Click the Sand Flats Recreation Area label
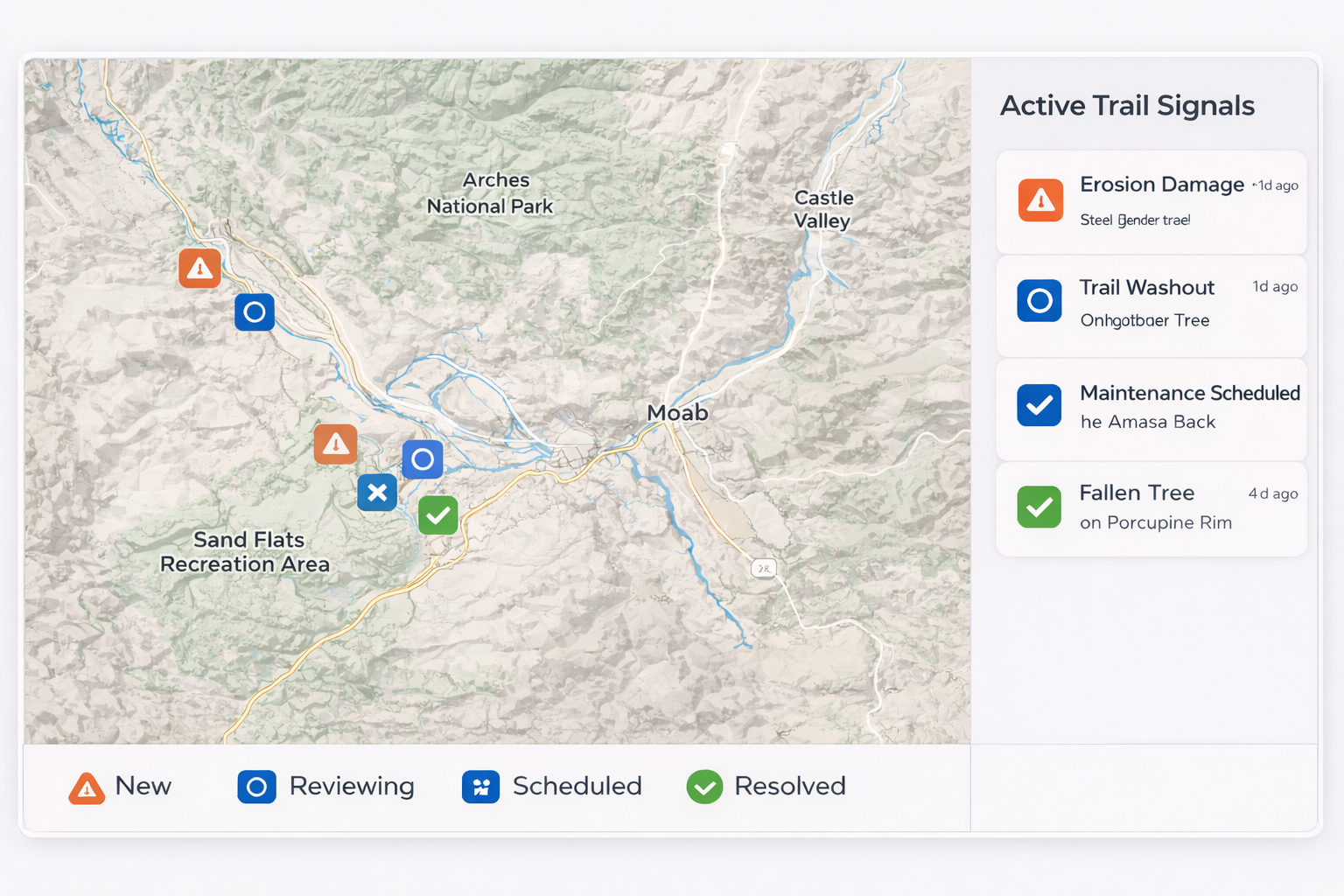 pyautogui.click(x=246, y=552)
